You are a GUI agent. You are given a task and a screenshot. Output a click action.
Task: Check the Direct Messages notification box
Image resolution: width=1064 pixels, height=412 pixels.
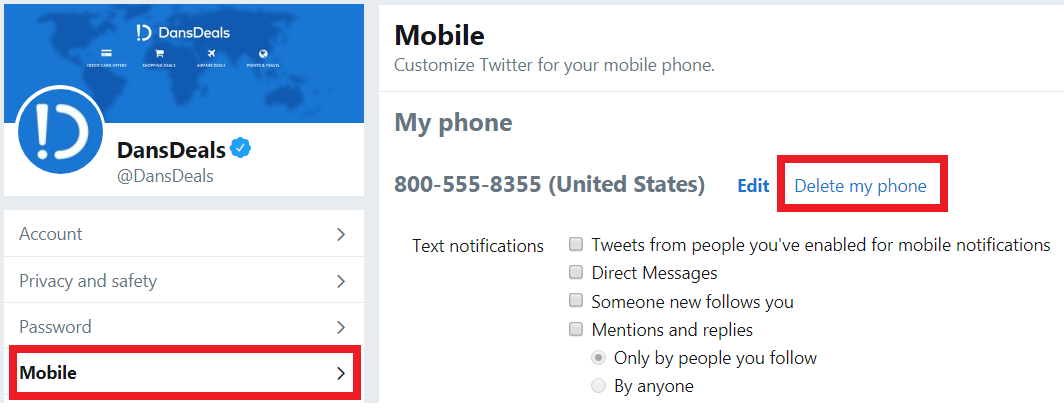576,273
